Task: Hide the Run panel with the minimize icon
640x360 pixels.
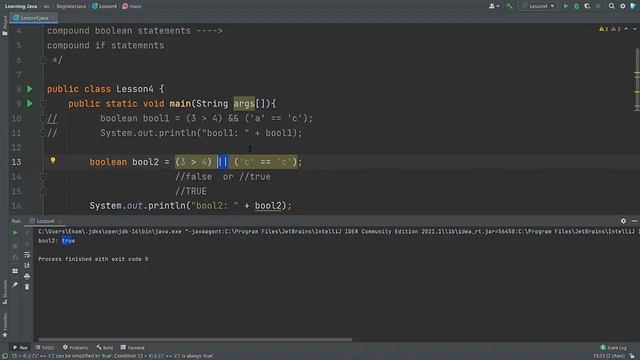Action: coord(634,221)
